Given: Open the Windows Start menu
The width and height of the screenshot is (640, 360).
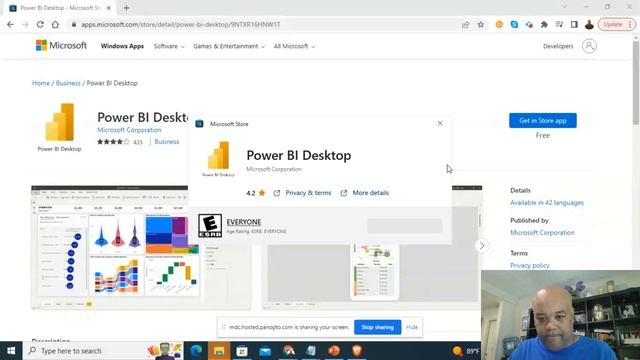Looking at the screenshot, I should click(x=11, y=351).
